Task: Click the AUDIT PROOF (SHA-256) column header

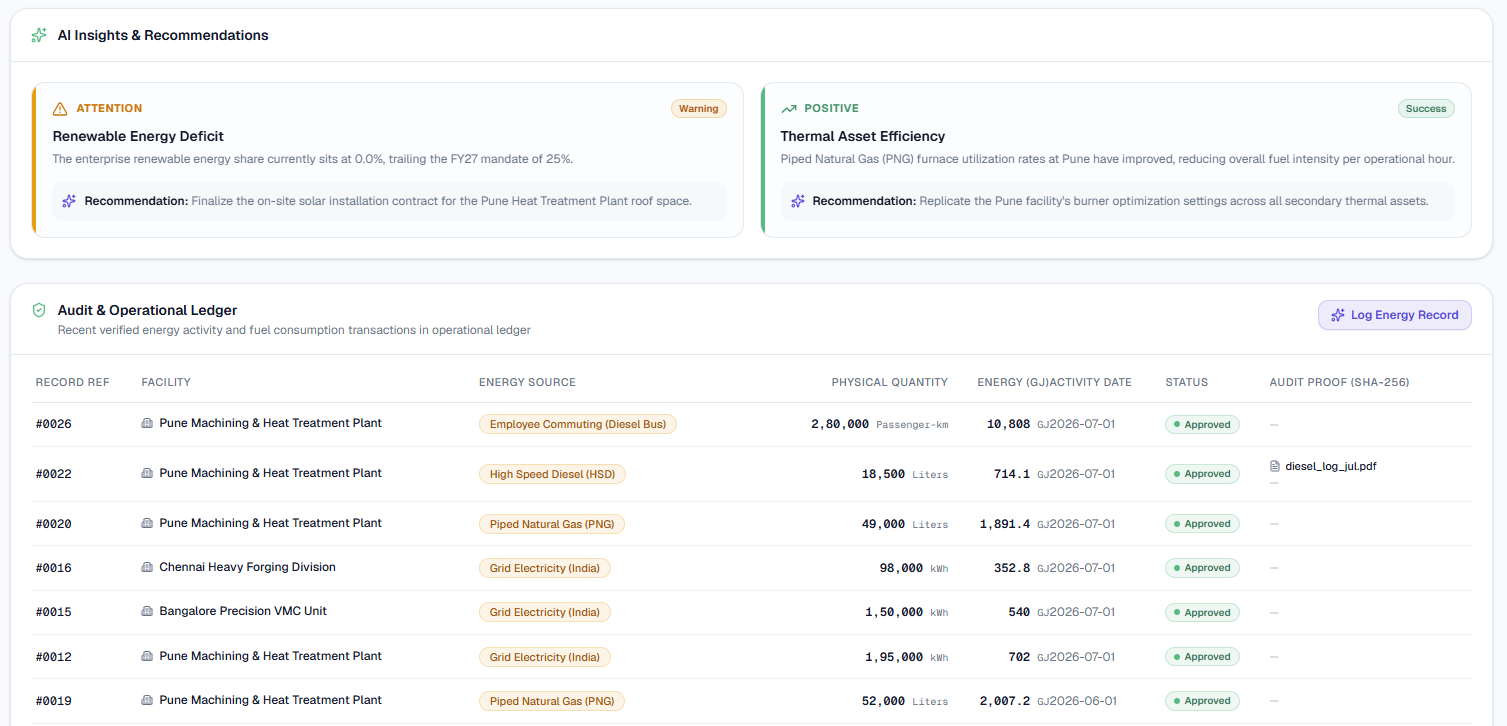Action: coord(1339,382)
